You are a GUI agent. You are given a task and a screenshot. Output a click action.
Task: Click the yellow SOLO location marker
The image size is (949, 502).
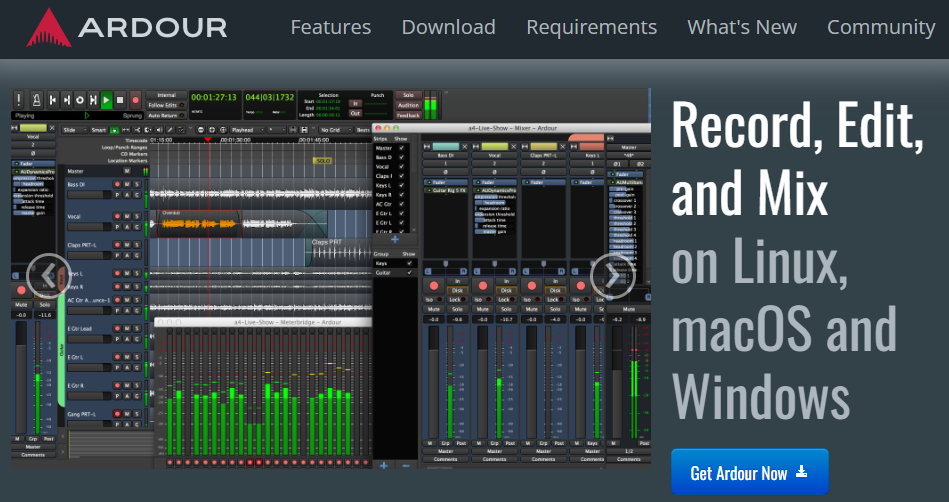[323, 160]
